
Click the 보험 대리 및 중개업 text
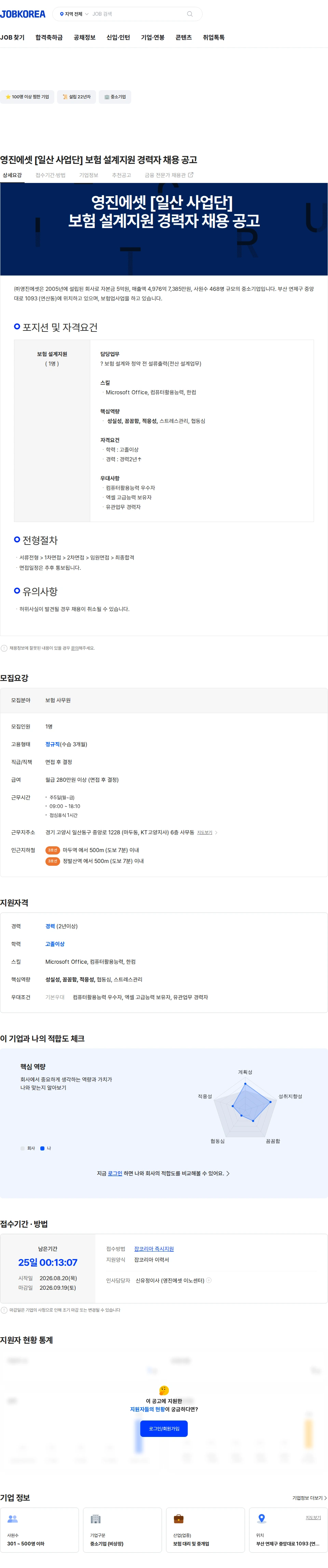click(191, 1543)
